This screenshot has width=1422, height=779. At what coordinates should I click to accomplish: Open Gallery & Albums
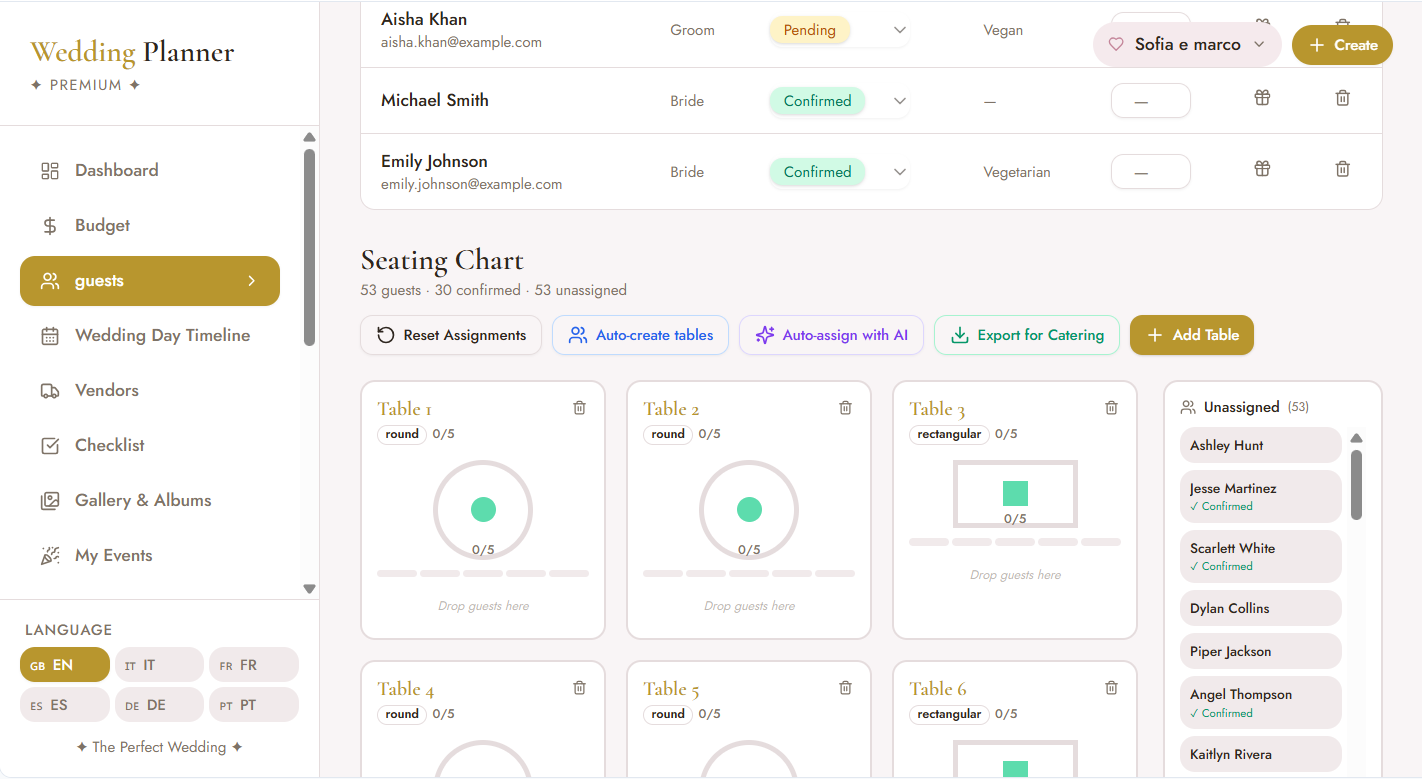coord(150,501)
